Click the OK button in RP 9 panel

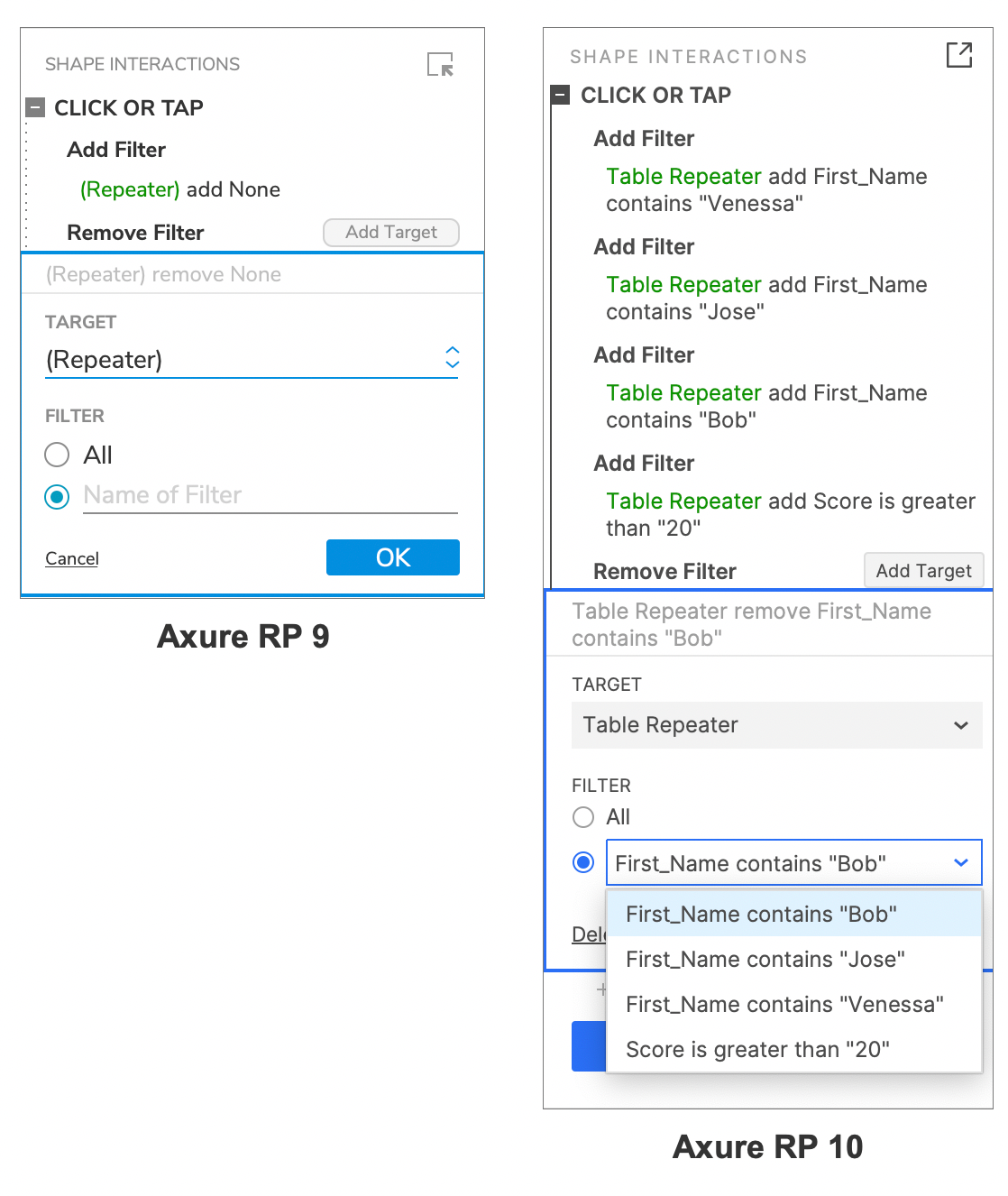click(393, 557)
